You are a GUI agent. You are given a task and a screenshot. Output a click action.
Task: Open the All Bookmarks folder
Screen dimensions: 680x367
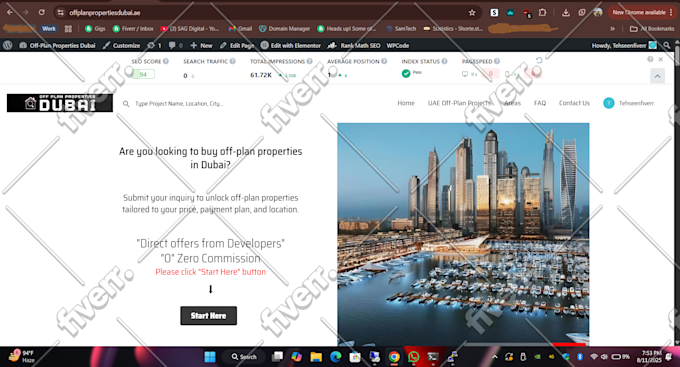pos(652,29)
